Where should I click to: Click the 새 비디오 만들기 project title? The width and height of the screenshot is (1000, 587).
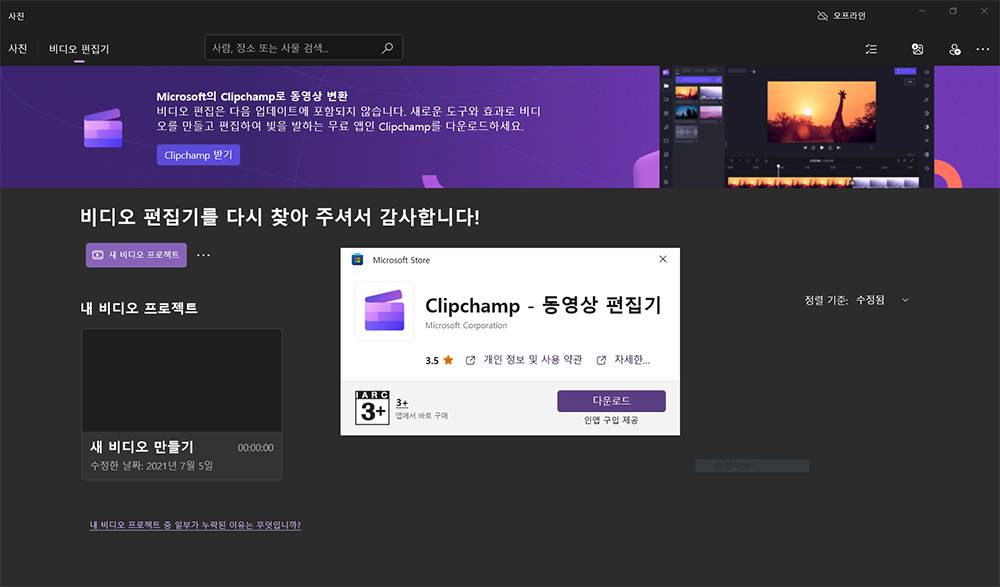coord(142,447)
